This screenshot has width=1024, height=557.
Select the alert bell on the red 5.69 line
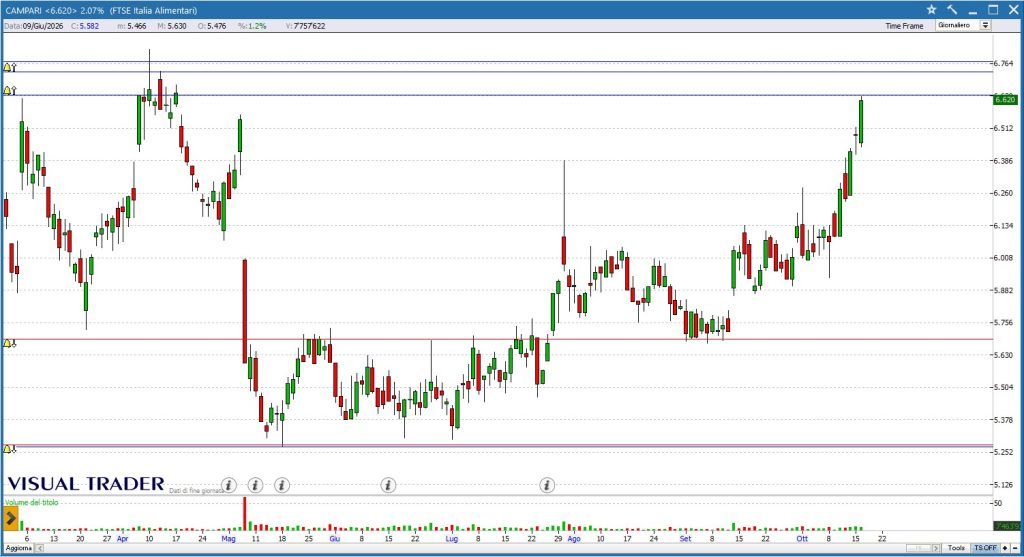pyautogui.click(x=8, y=343)
